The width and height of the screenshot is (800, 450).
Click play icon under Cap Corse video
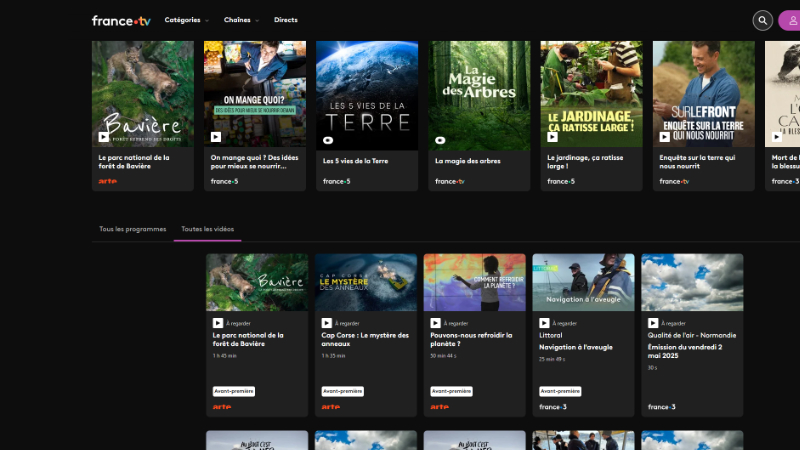point(326,323)
